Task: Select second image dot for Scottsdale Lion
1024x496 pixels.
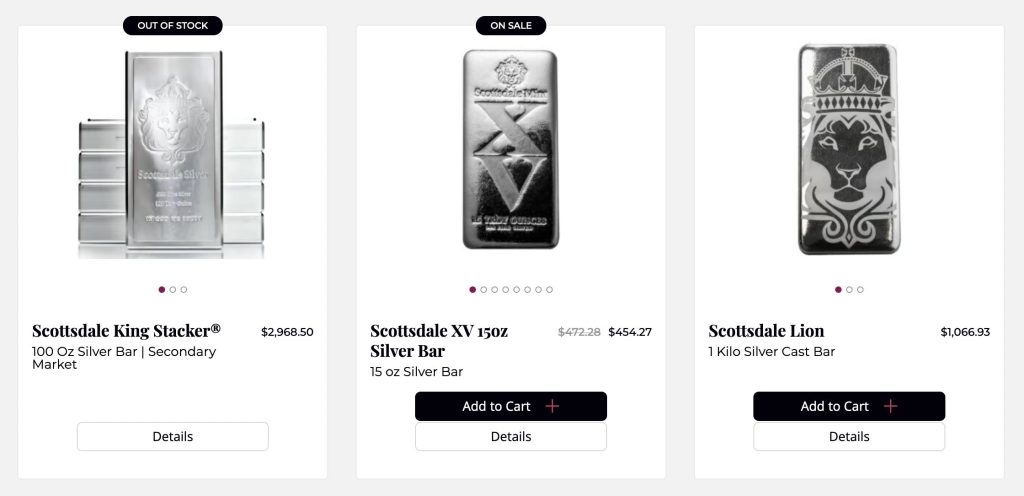Action: coord(849,290)
